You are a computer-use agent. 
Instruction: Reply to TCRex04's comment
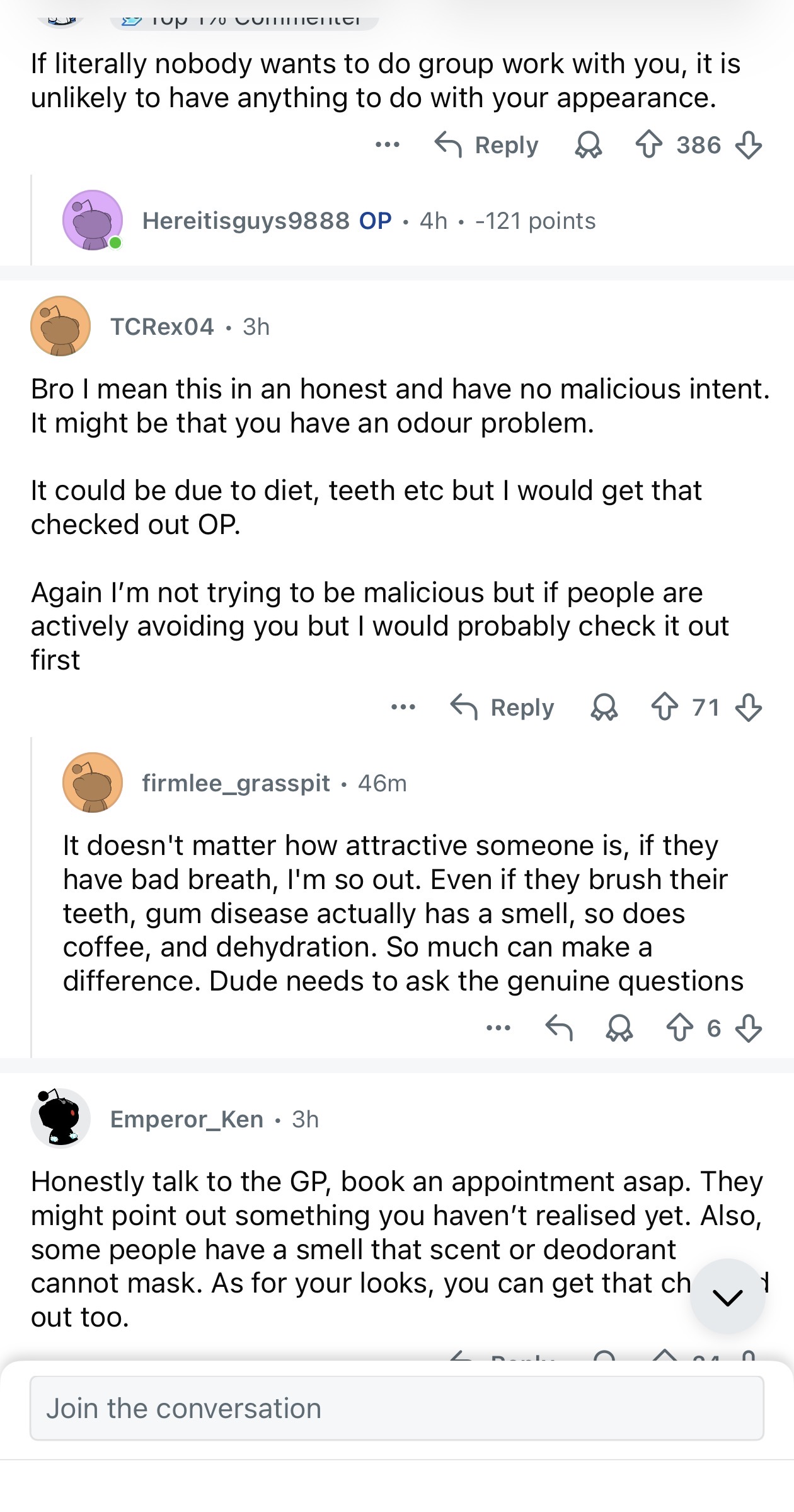(502, 707)
